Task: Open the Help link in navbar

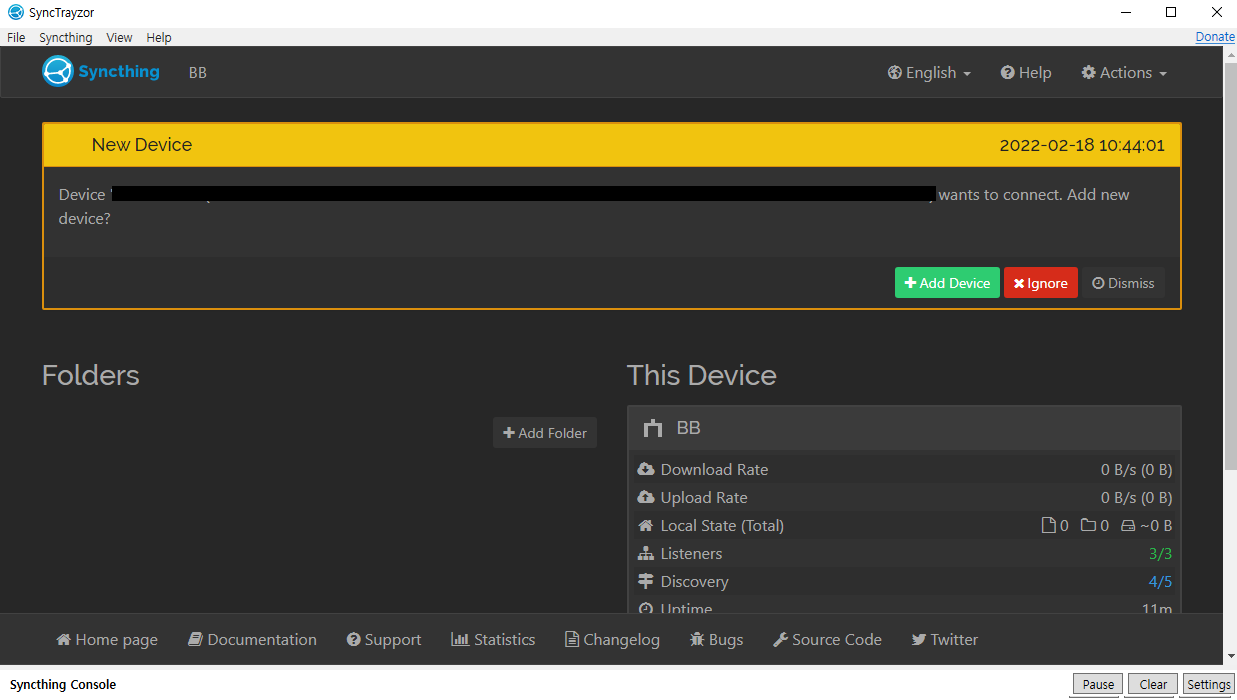Action: pos(1026,72)
